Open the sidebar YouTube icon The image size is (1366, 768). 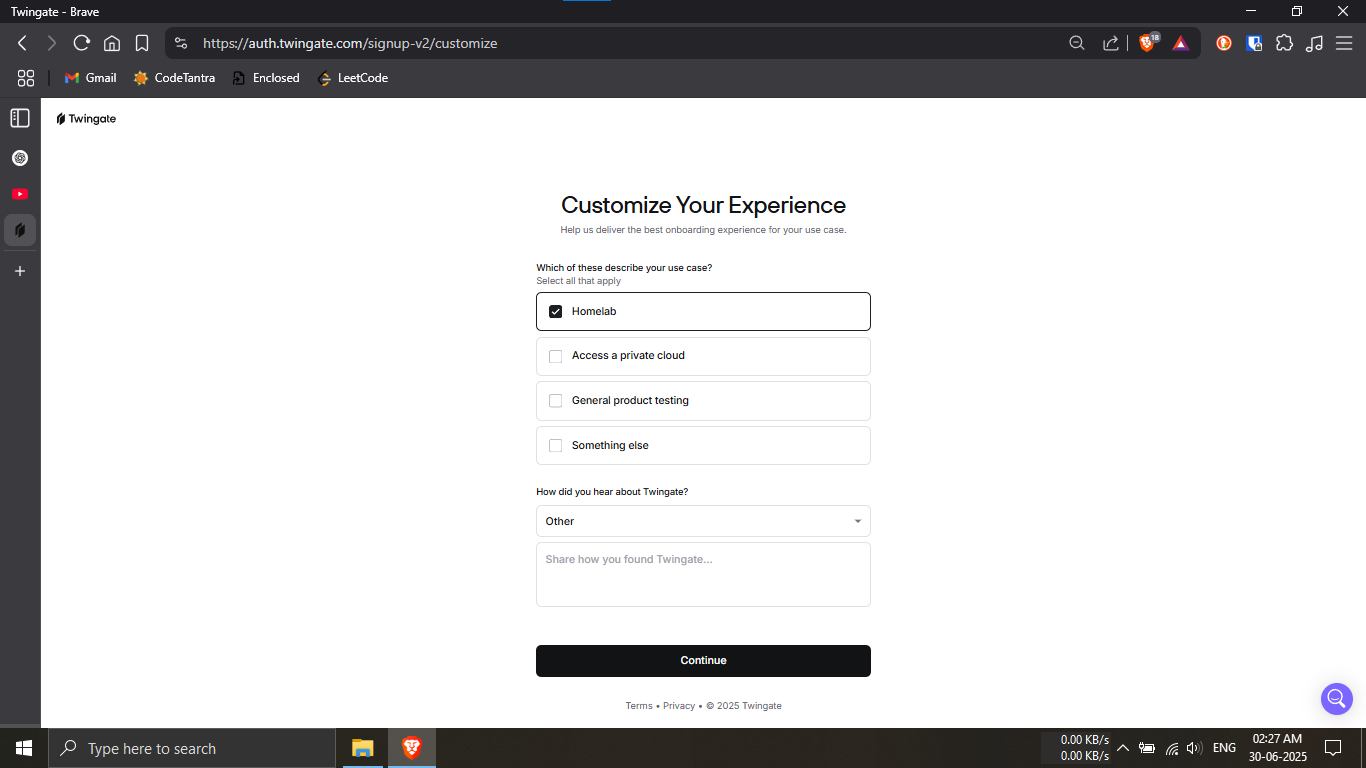19,194
